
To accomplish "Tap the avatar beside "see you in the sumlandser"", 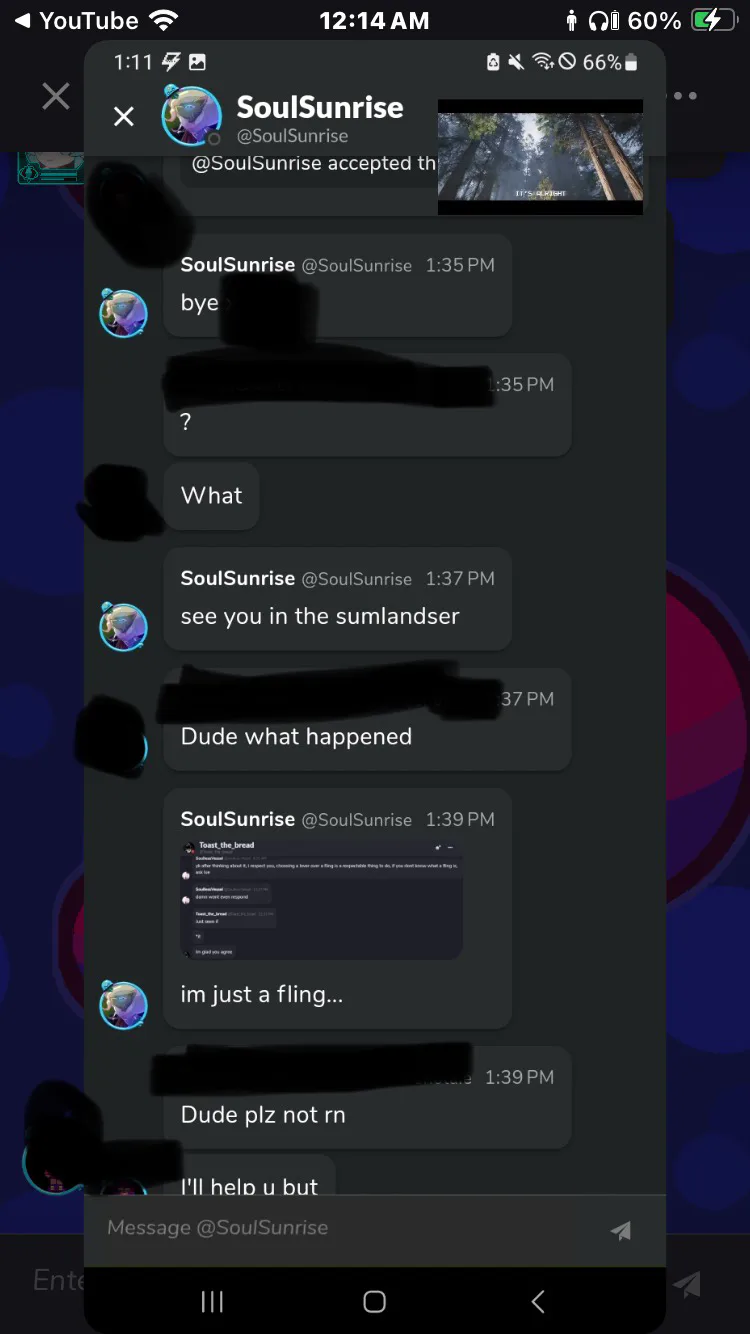I will click(x=123, y=626).
